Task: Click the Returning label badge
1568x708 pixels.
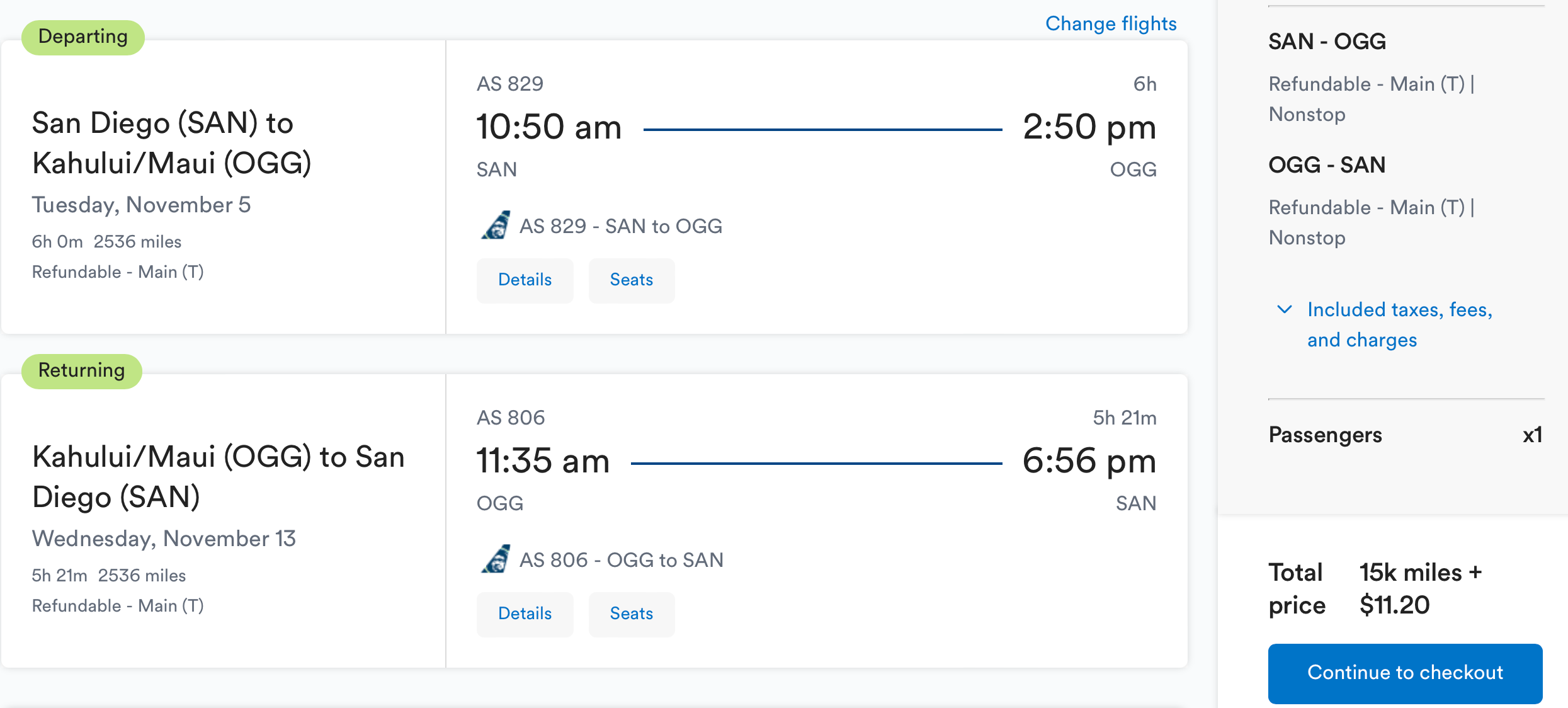Action: pos(82,371)
